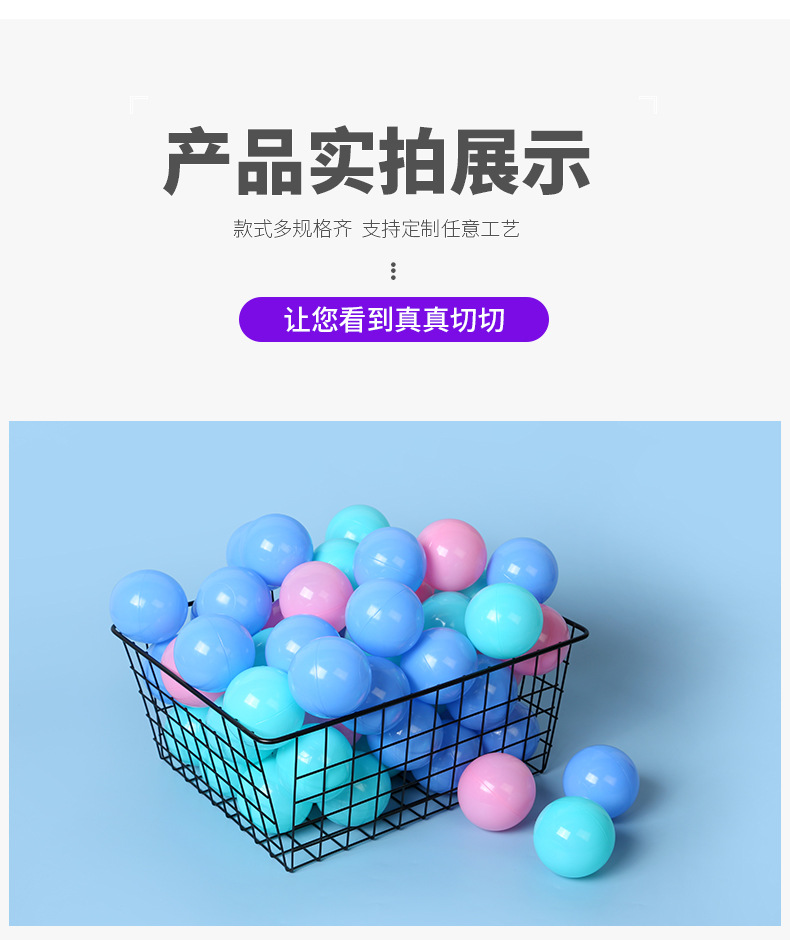Click the three vertical dots icon
The image size is (790, 940).
[393, 271]
